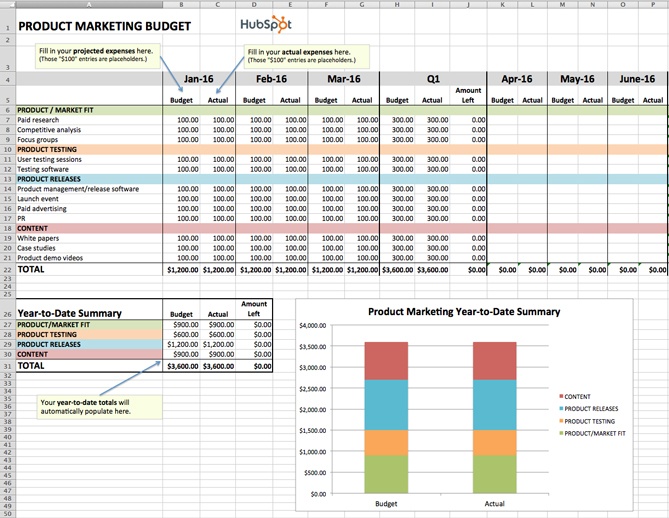
Task: Select the June-16 month header
Action: 637,78
